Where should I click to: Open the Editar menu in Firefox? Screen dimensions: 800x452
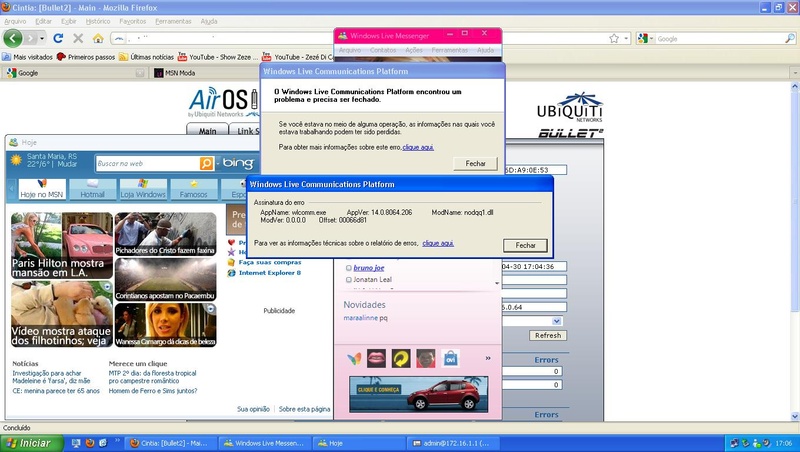[43, 21]
